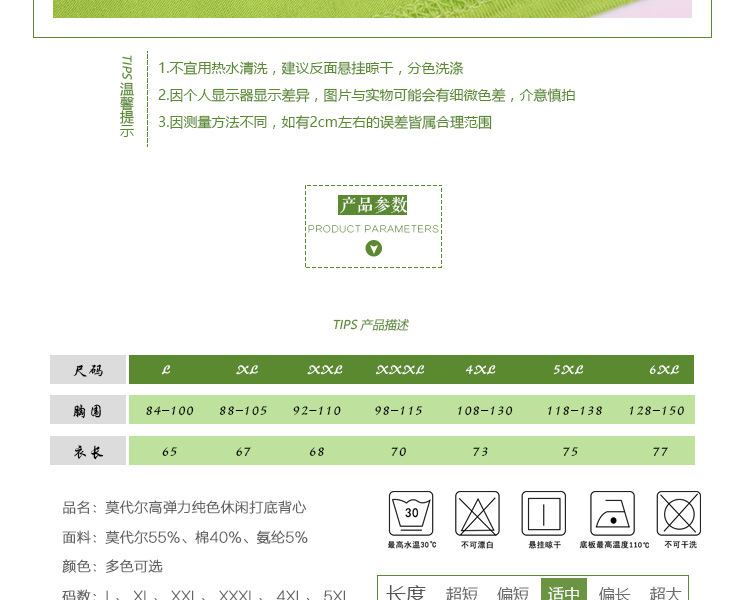Click the highlighted 适中 length option
The image size is (750, 600).
point(564,589)
